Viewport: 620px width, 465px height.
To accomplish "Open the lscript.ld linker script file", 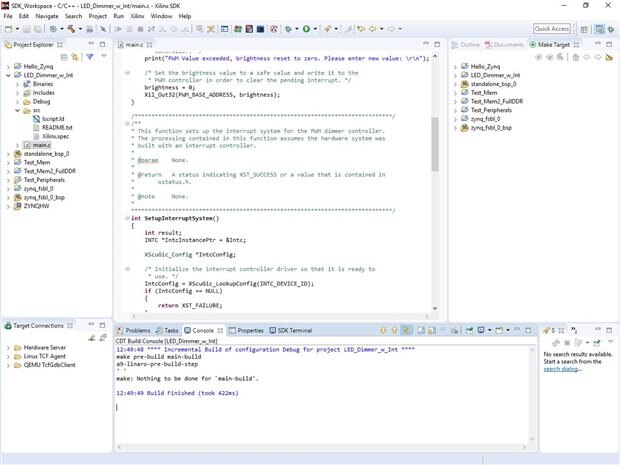I will [x=54, y=119].
